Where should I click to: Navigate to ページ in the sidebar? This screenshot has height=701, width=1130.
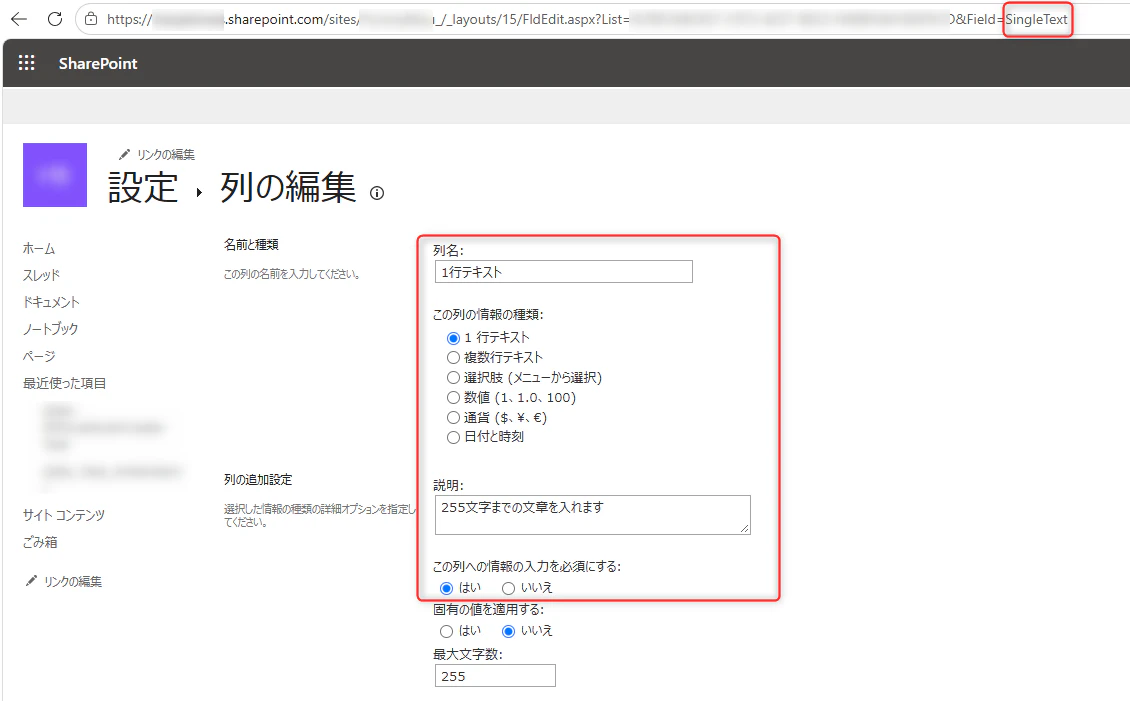[x=39, y=356]
